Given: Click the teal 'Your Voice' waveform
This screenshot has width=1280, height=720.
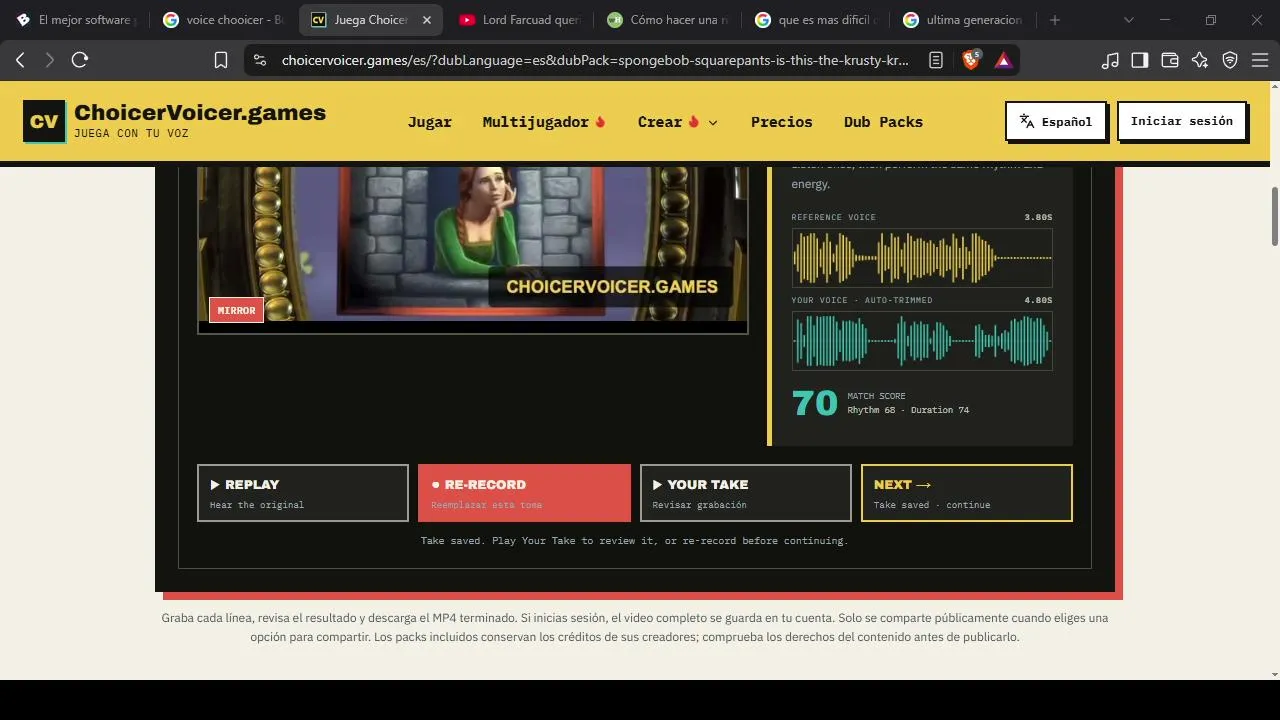Looking at the screenshot, I should click(922, 341).
